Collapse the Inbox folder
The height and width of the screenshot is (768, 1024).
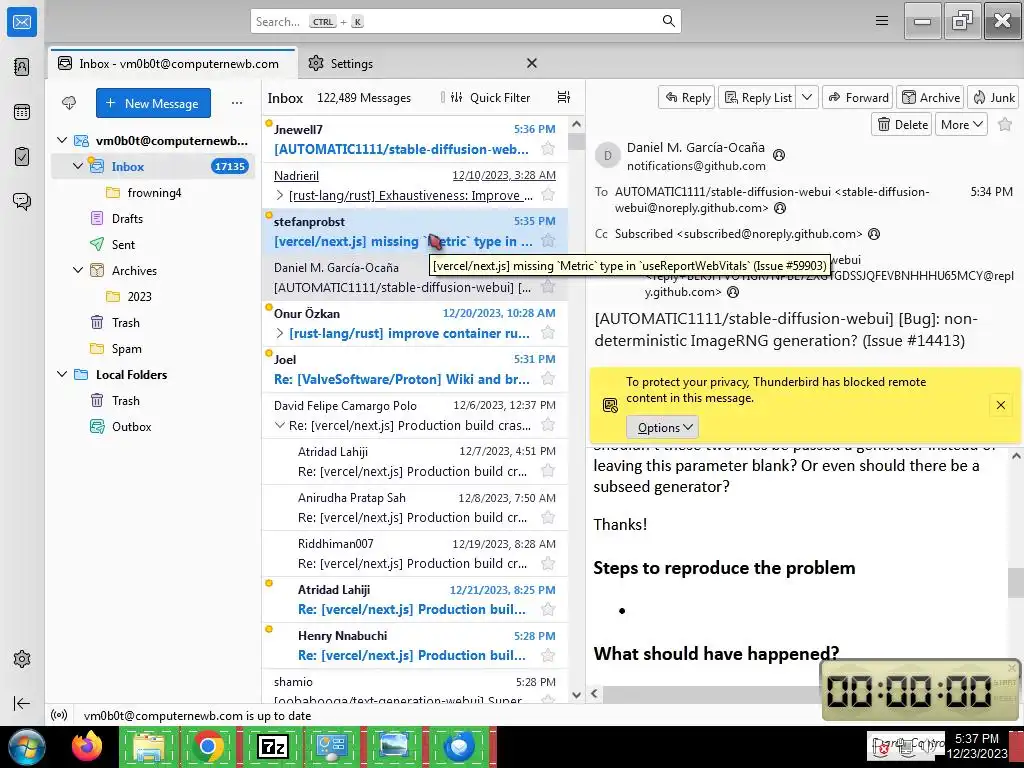pyautogui.click(x=78, y=167)
